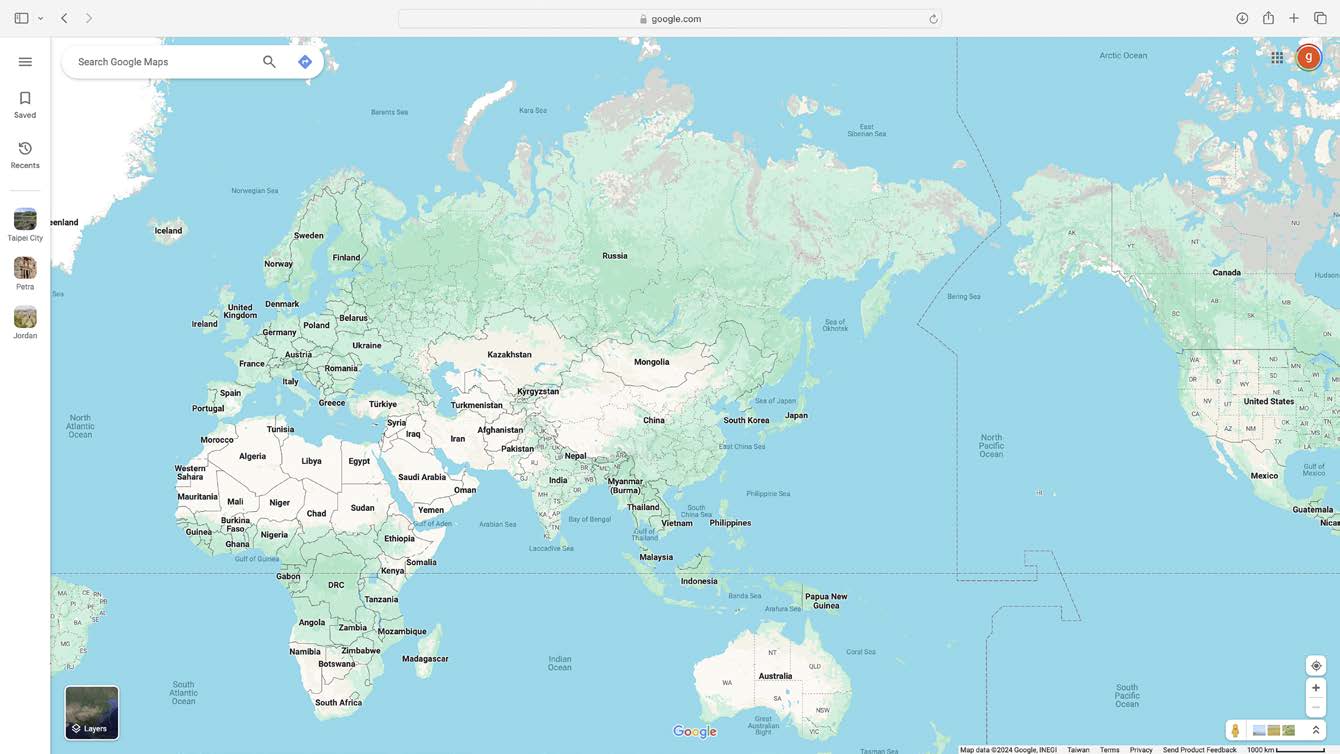Click the first imagery thumbnail near pegman
The height and width of the screenshot is (754, 1340).
1259,731
